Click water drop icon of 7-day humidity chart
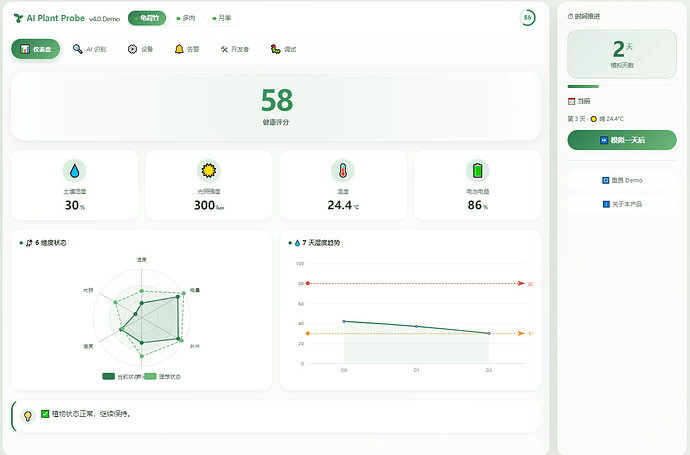This screenshot has height=455, width=690. point(297,242)
